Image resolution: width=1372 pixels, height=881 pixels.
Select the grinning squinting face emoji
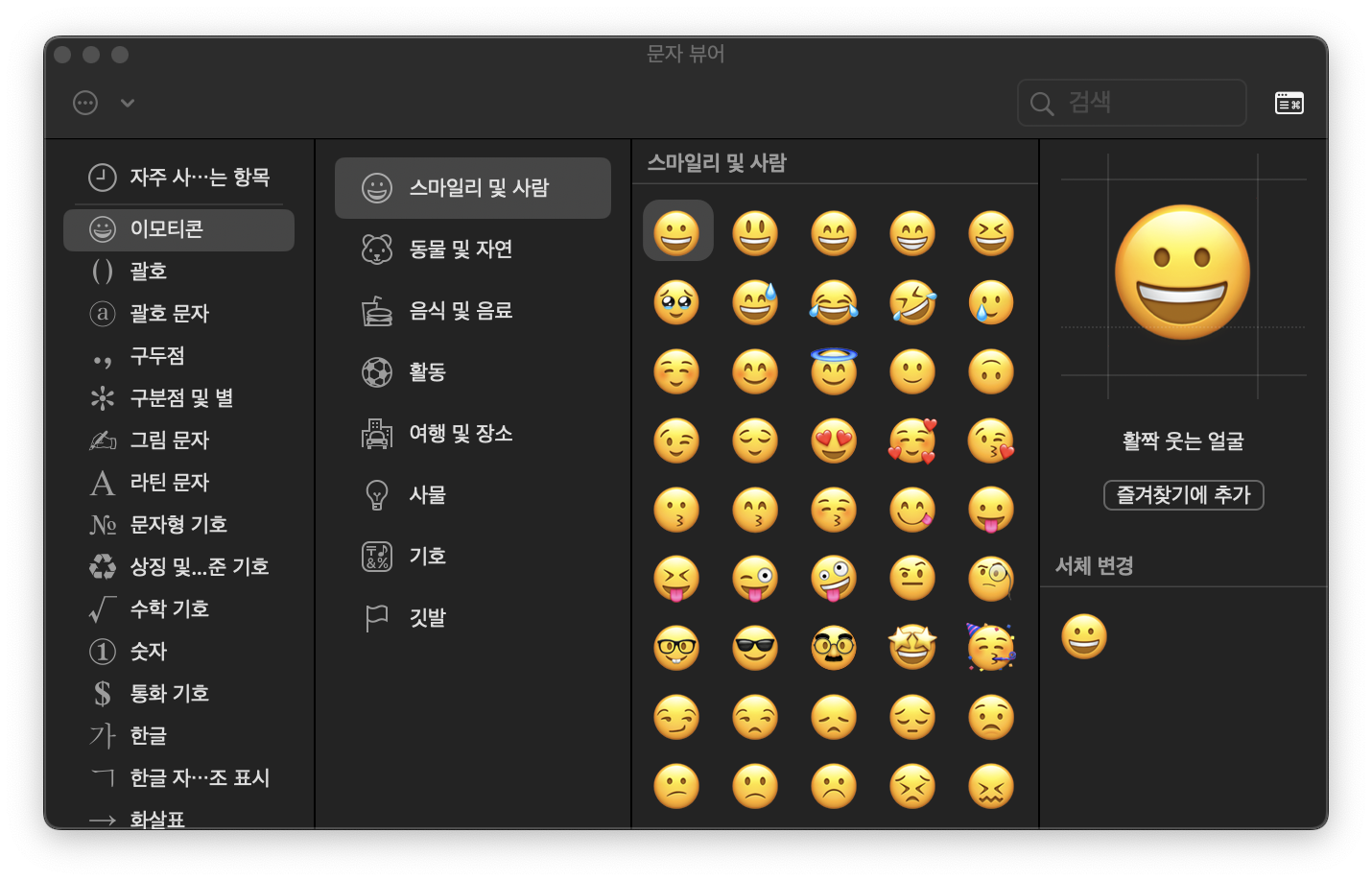991,233
